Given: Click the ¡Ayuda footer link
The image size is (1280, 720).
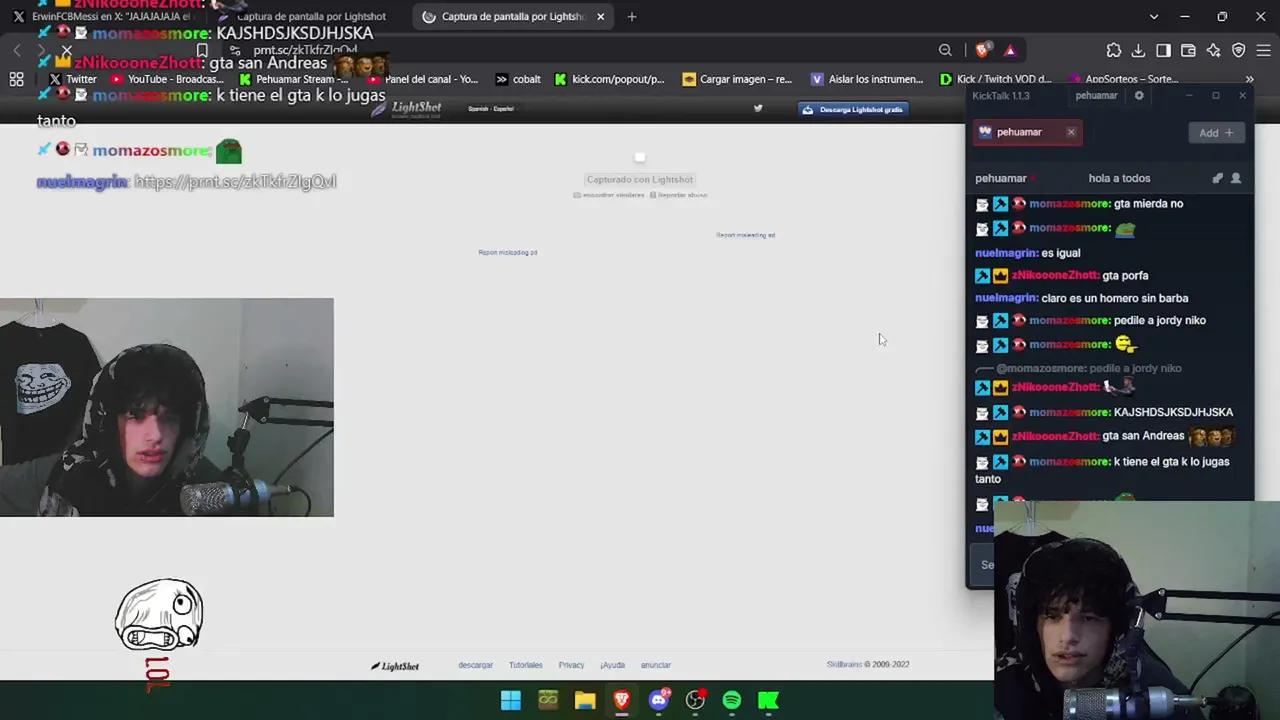Looking at the screenshot, I should (612, 665).
